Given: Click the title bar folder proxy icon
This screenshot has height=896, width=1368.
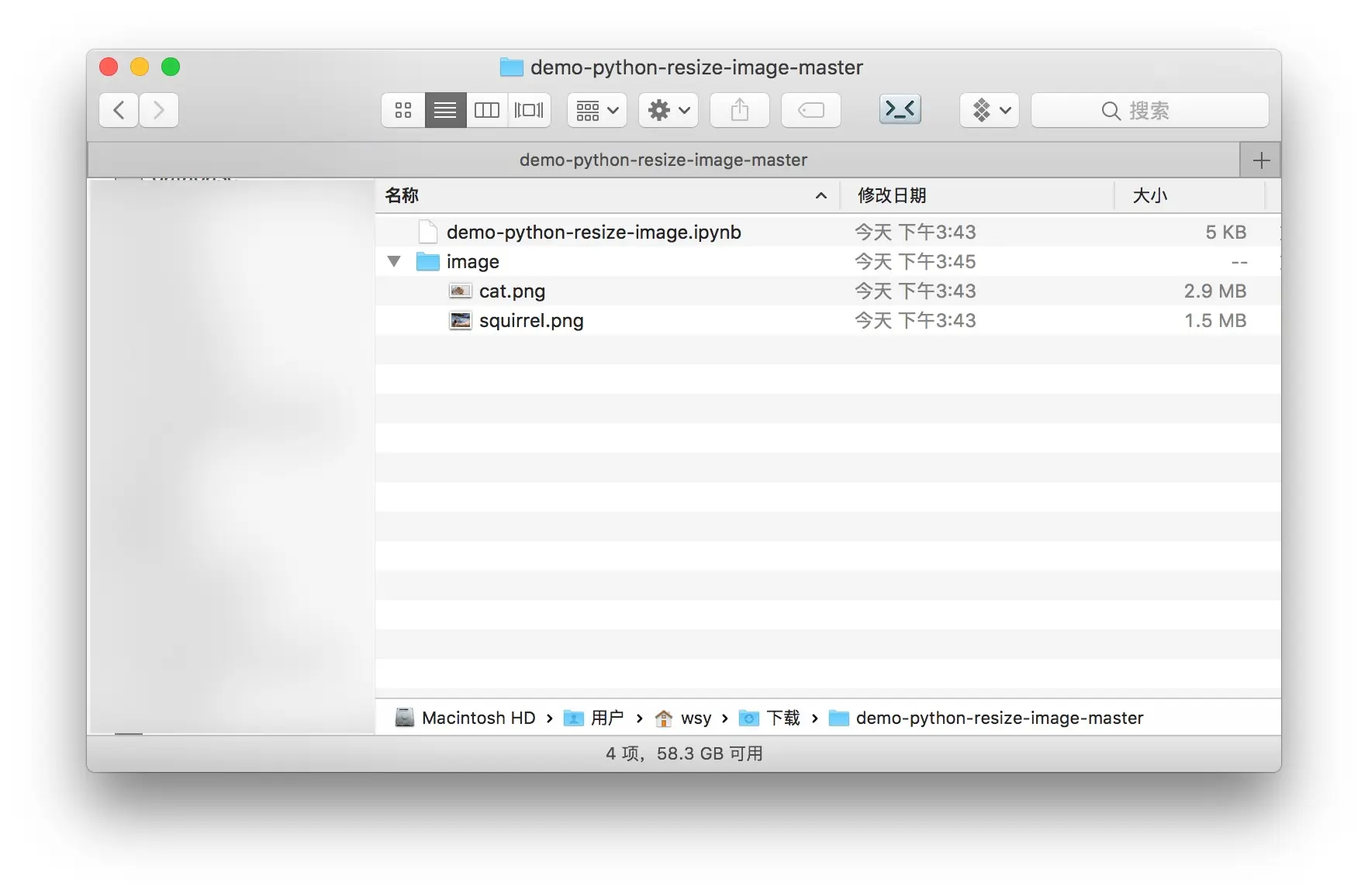Looking at the screenshot, I should (x=512, y=67).
